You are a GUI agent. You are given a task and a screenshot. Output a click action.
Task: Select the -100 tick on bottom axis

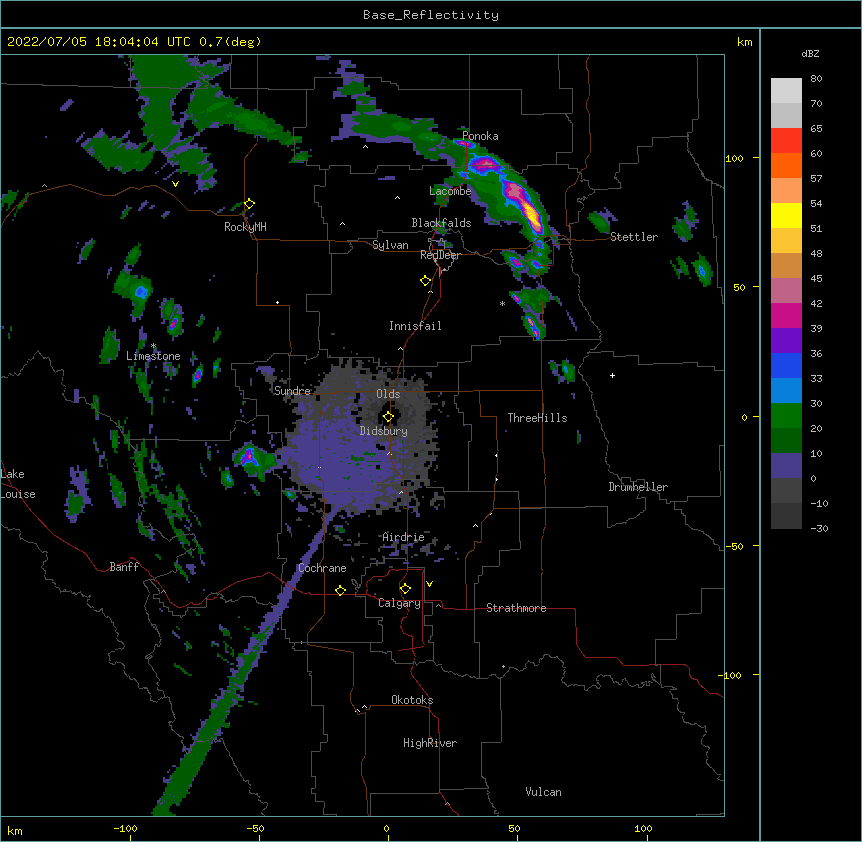tap(126, 828)
